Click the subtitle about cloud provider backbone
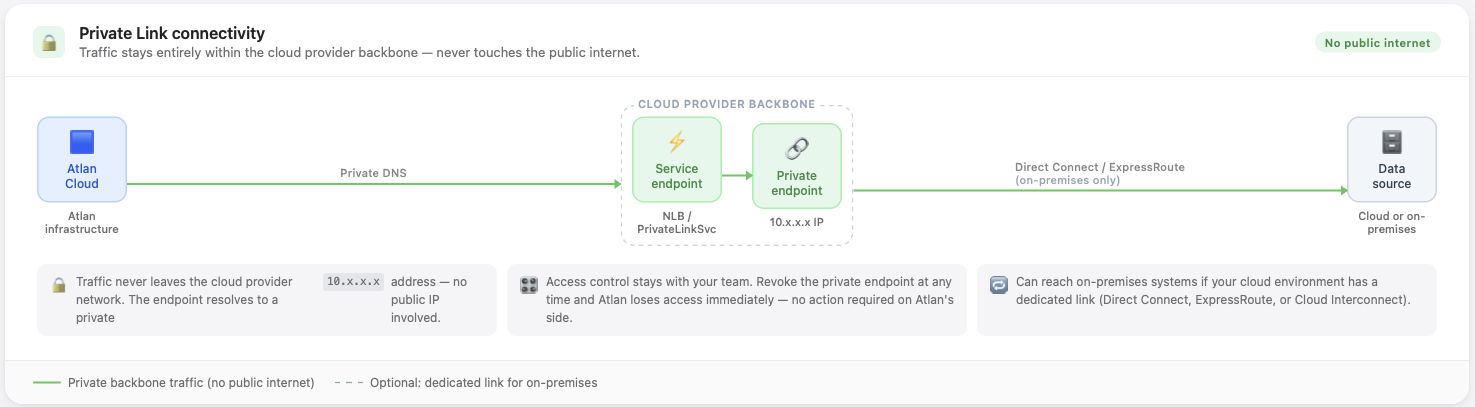Image resolution: width=1475 pixels, height=407 pixels. [359, 51]
